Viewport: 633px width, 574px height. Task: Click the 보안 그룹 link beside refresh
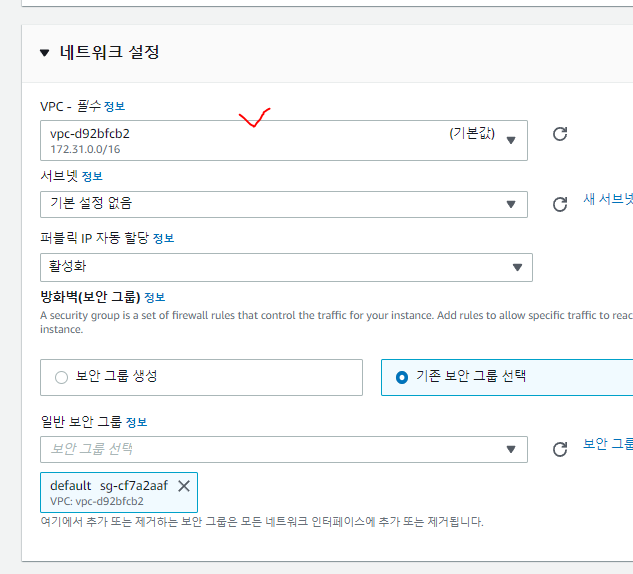(608, 443)
